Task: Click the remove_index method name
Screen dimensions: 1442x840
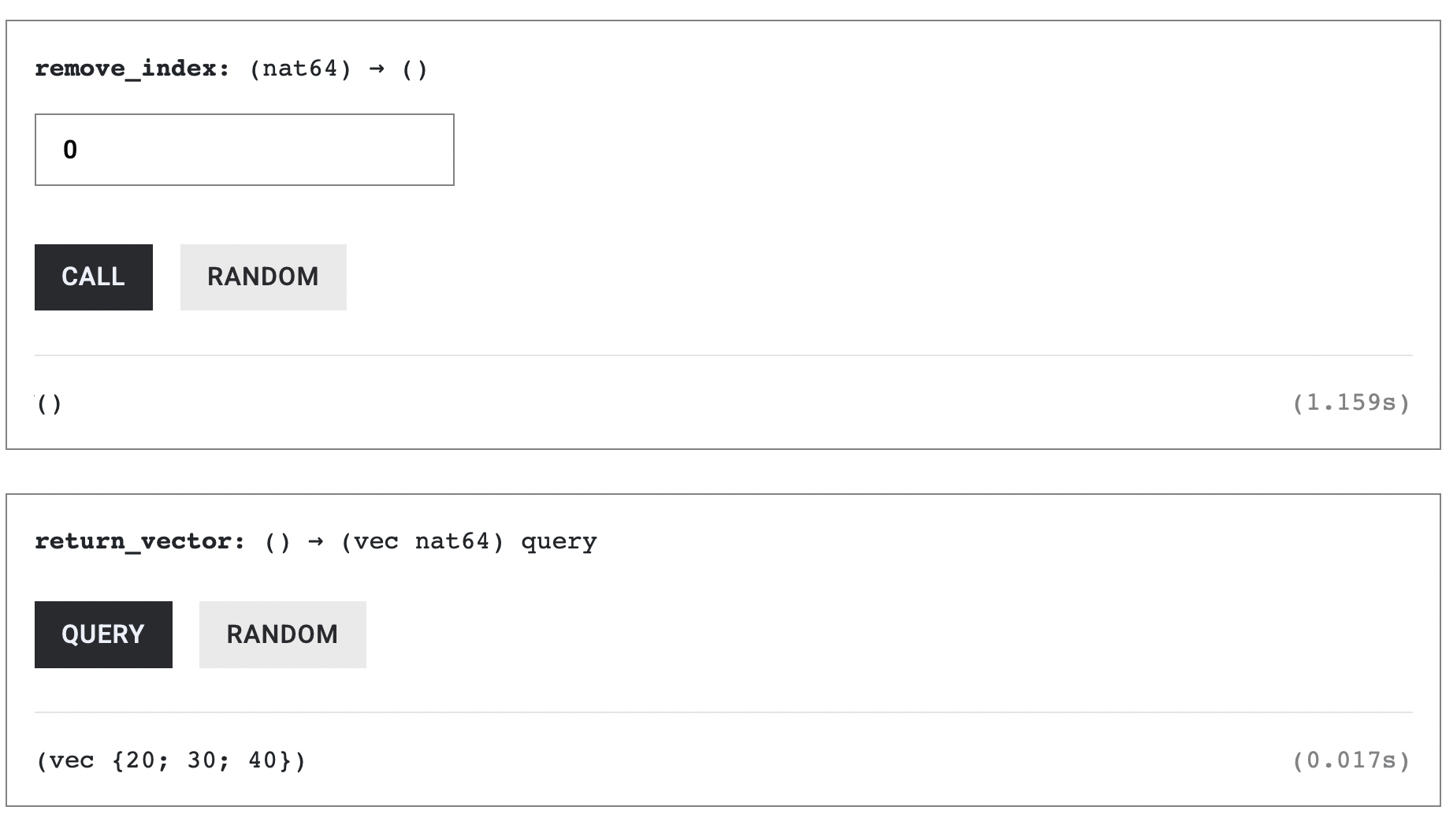Action: point(126,69)
